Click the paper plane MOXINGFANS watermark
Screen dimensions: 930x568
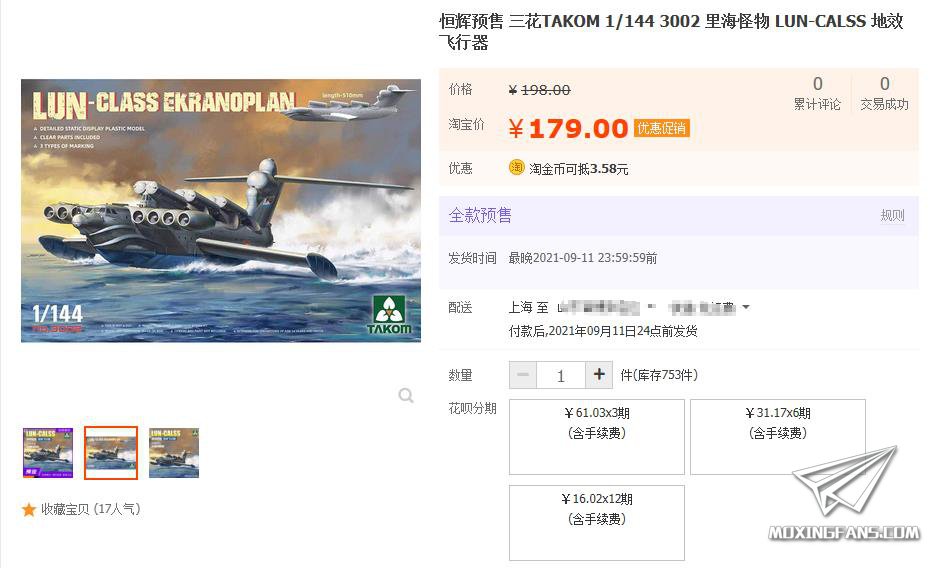pos(845,494)
